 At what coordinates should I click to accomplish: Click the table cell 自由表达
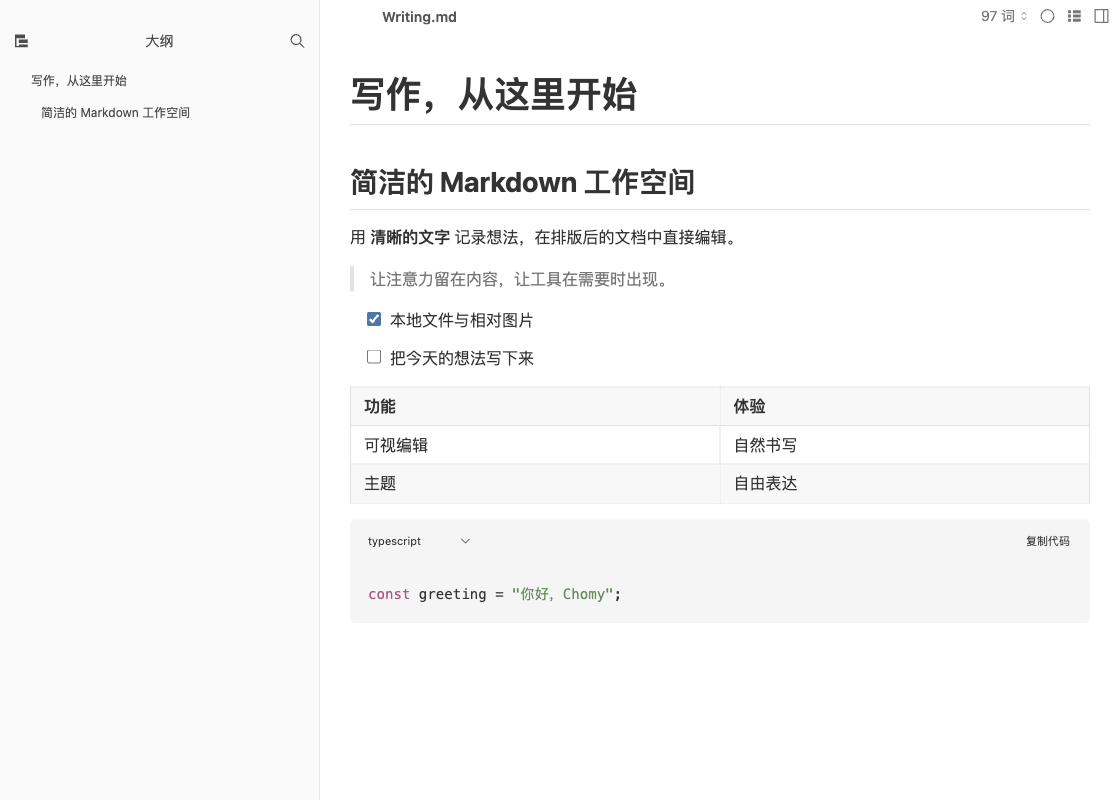(x=904, y=484)
